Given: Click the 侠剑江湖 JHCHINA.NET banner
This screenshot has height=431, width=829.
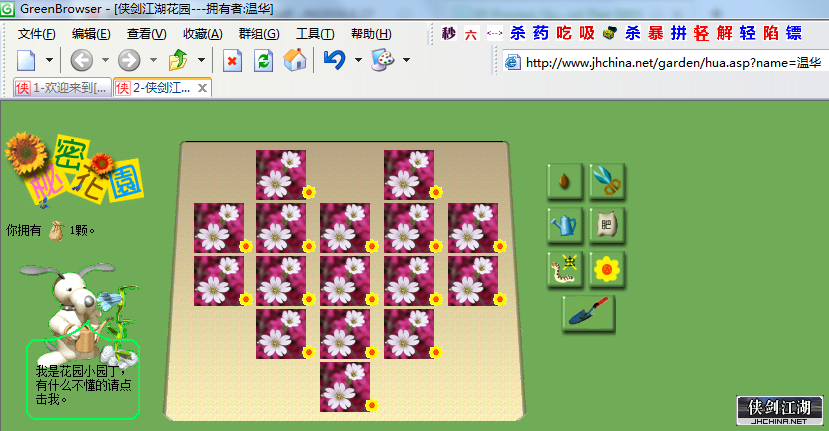Looking at the screenshot, I should [780, 410].
